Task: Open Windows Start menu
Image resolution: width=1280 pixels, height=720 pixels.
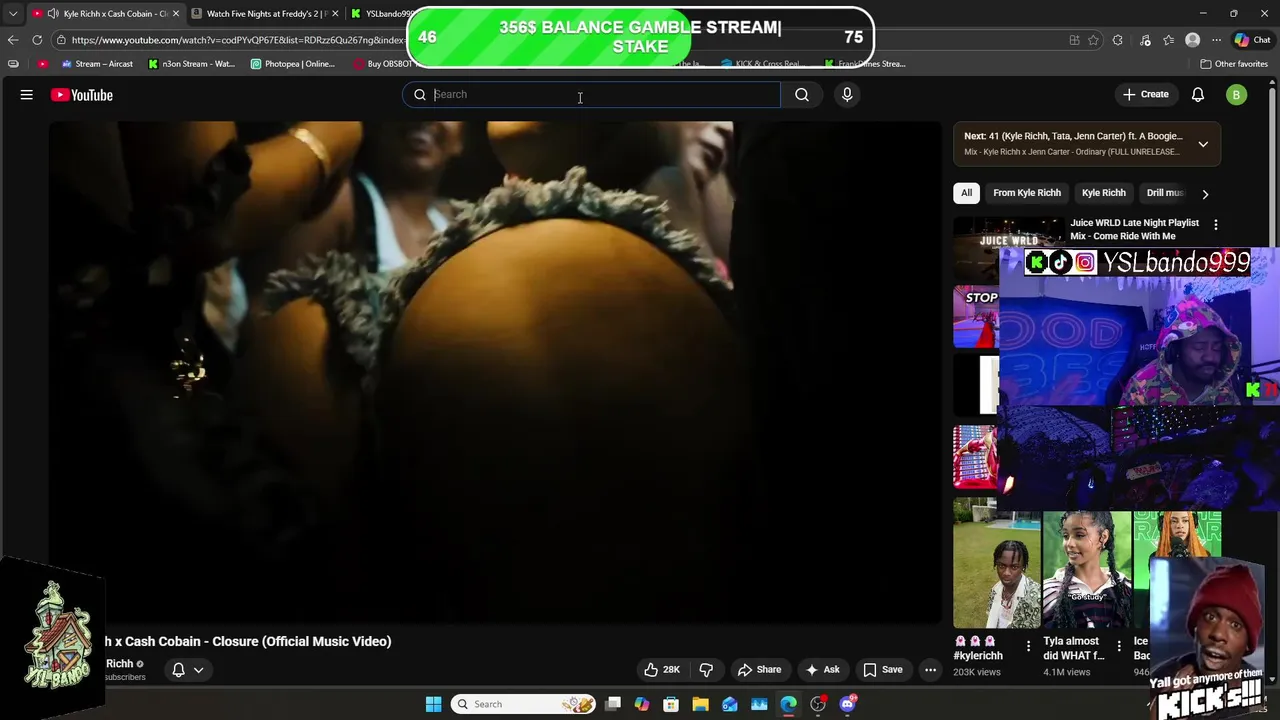Action: [x=433, y=704]
